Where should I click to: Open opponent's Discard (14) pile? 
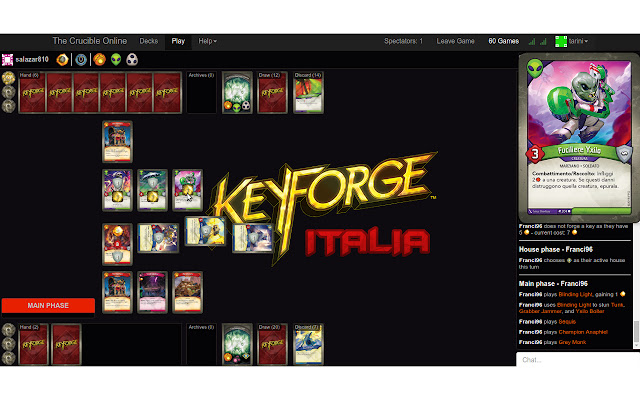308,93
